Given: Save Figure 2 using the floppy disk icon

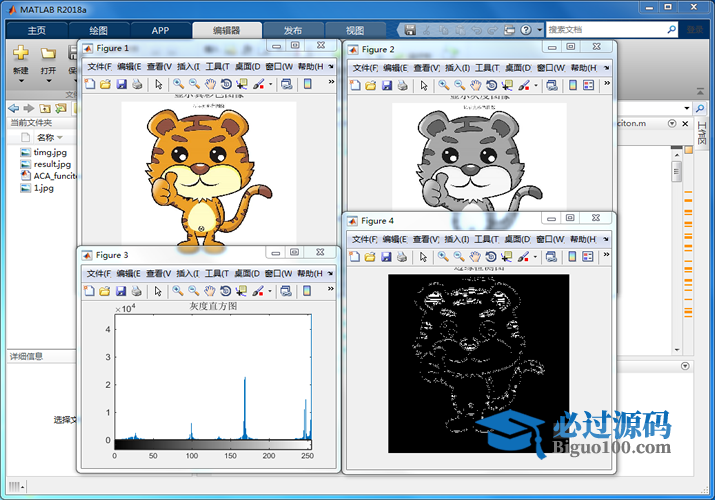Looking at the screenshot, I should [x=387, y=85].
